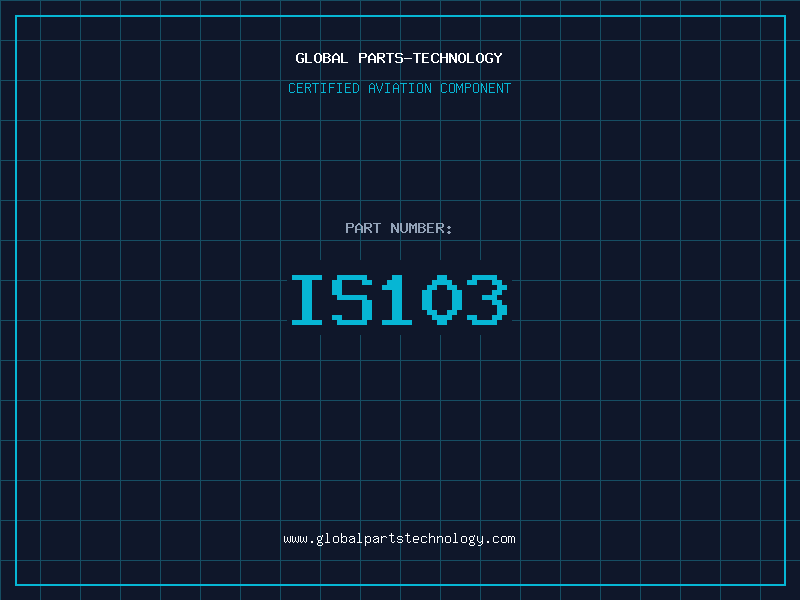
Task: Click the GLOBAL PARTS-TECHNOLOGY company heading
Action: point(399,58)
